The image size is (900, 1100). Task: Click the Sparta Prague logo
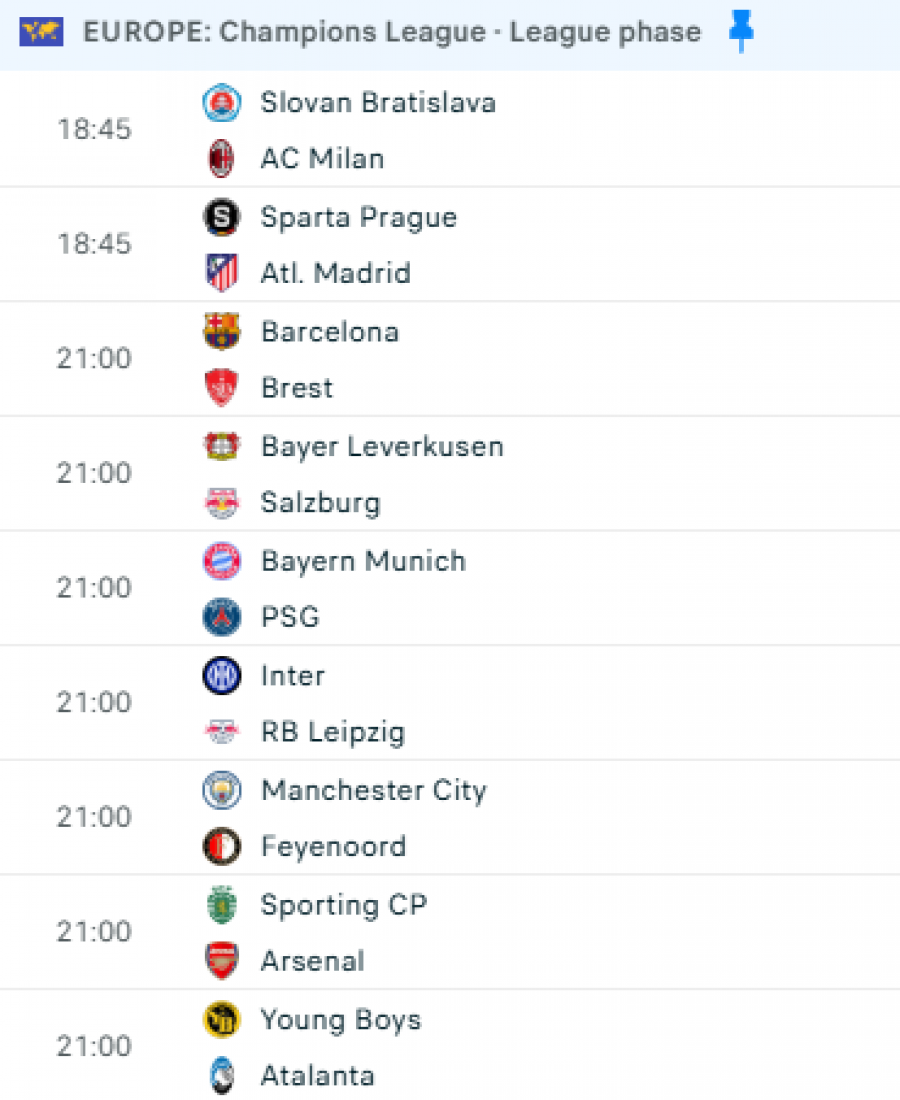click(x=221, y=217)
